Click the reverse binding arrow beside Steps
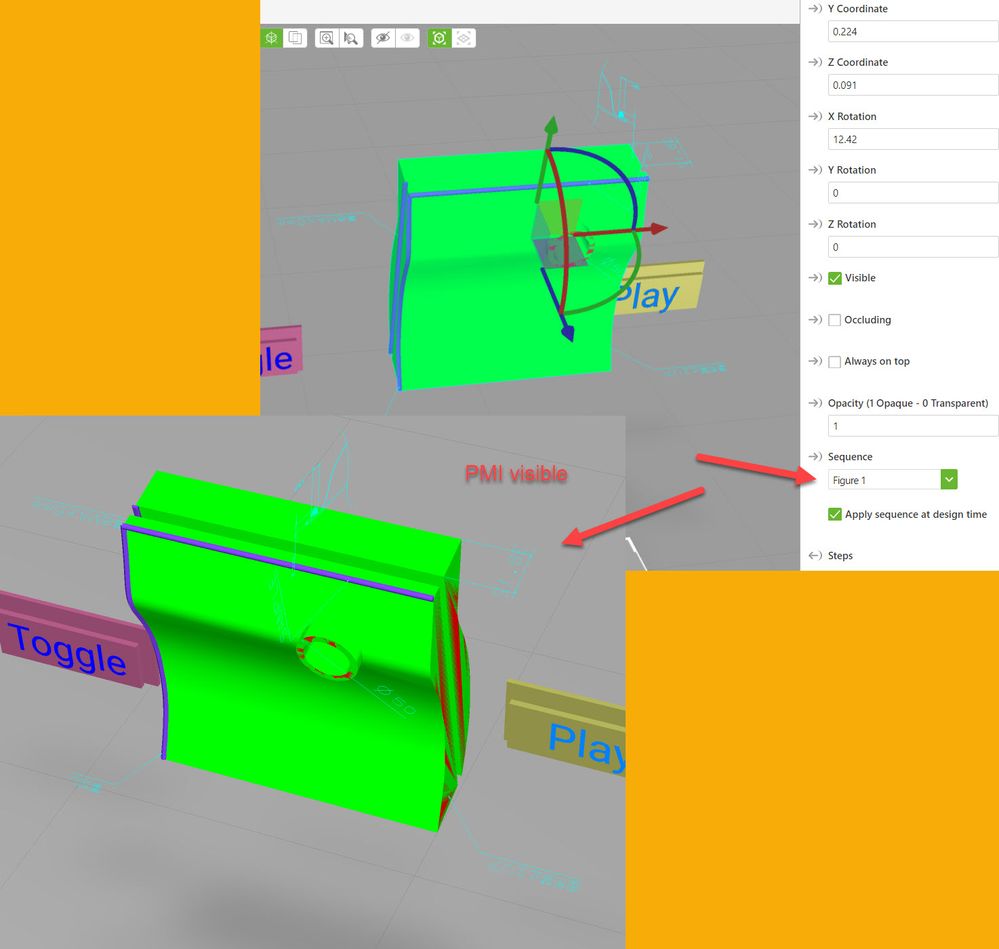The height and width of the screenshot is (949, 999). [815, 555]
